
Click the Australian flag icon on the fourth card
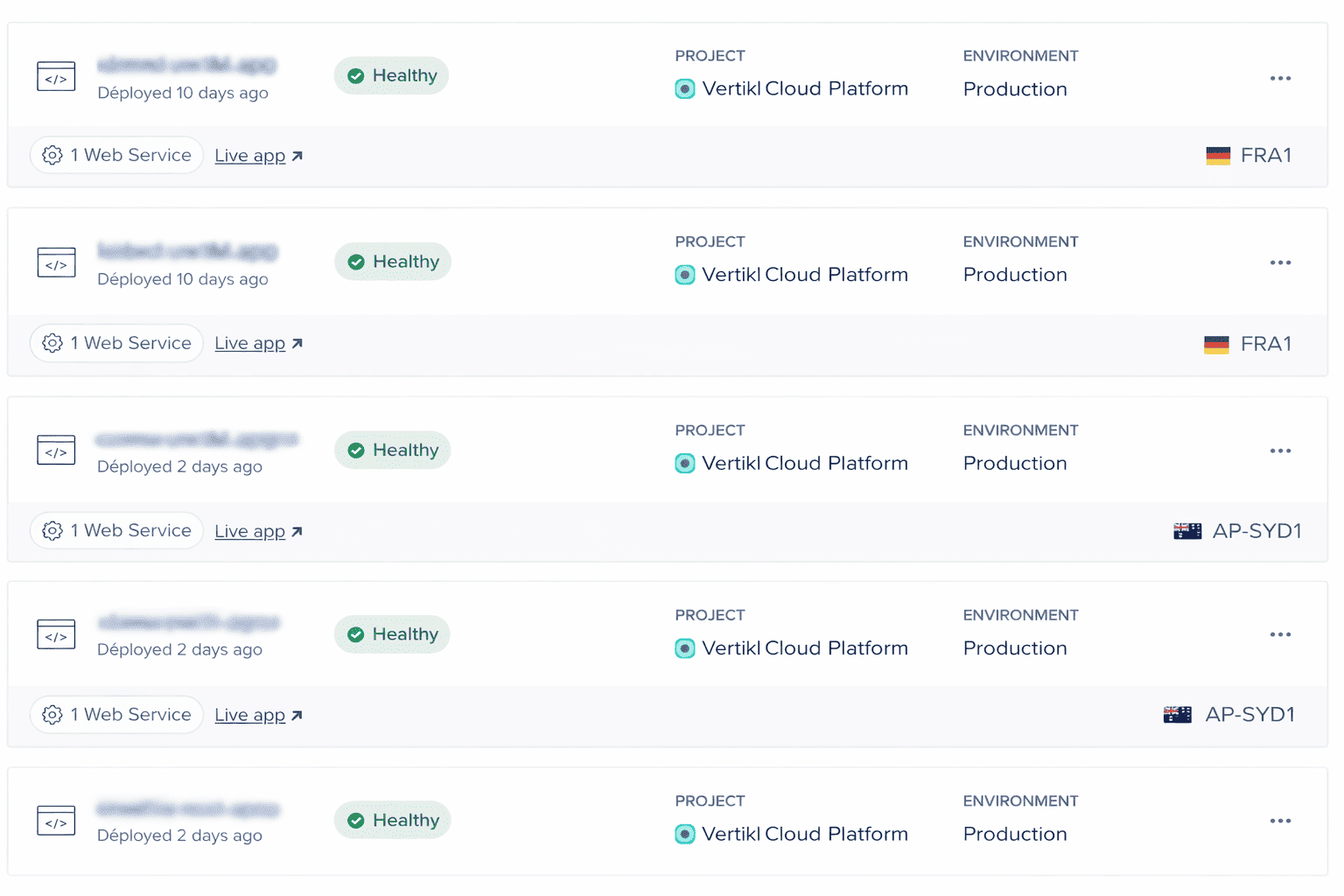1177,715
